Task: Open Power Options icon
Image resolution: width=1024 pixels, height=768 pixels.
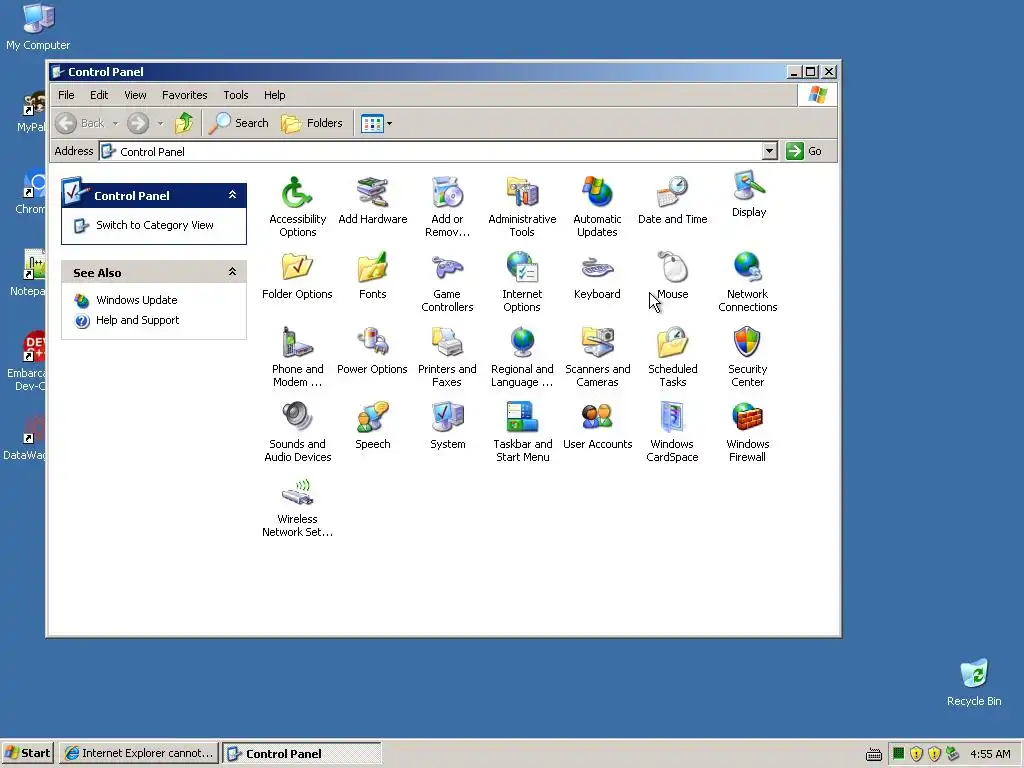Action: [x=372, y=351]
